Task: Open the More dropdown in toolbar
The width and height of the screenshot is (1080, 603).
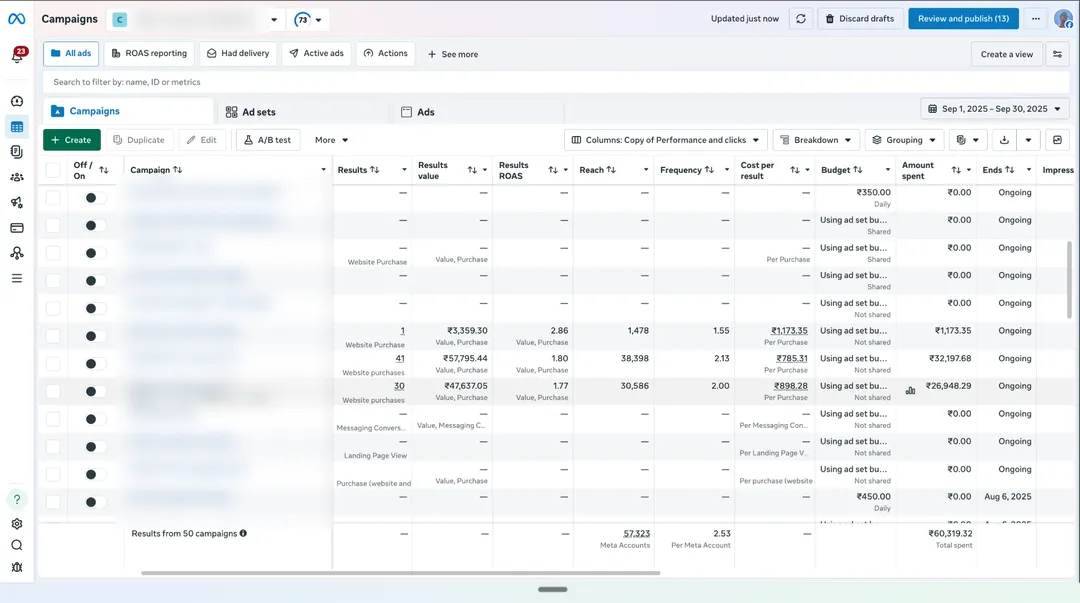Action: (x=331, y=140)
